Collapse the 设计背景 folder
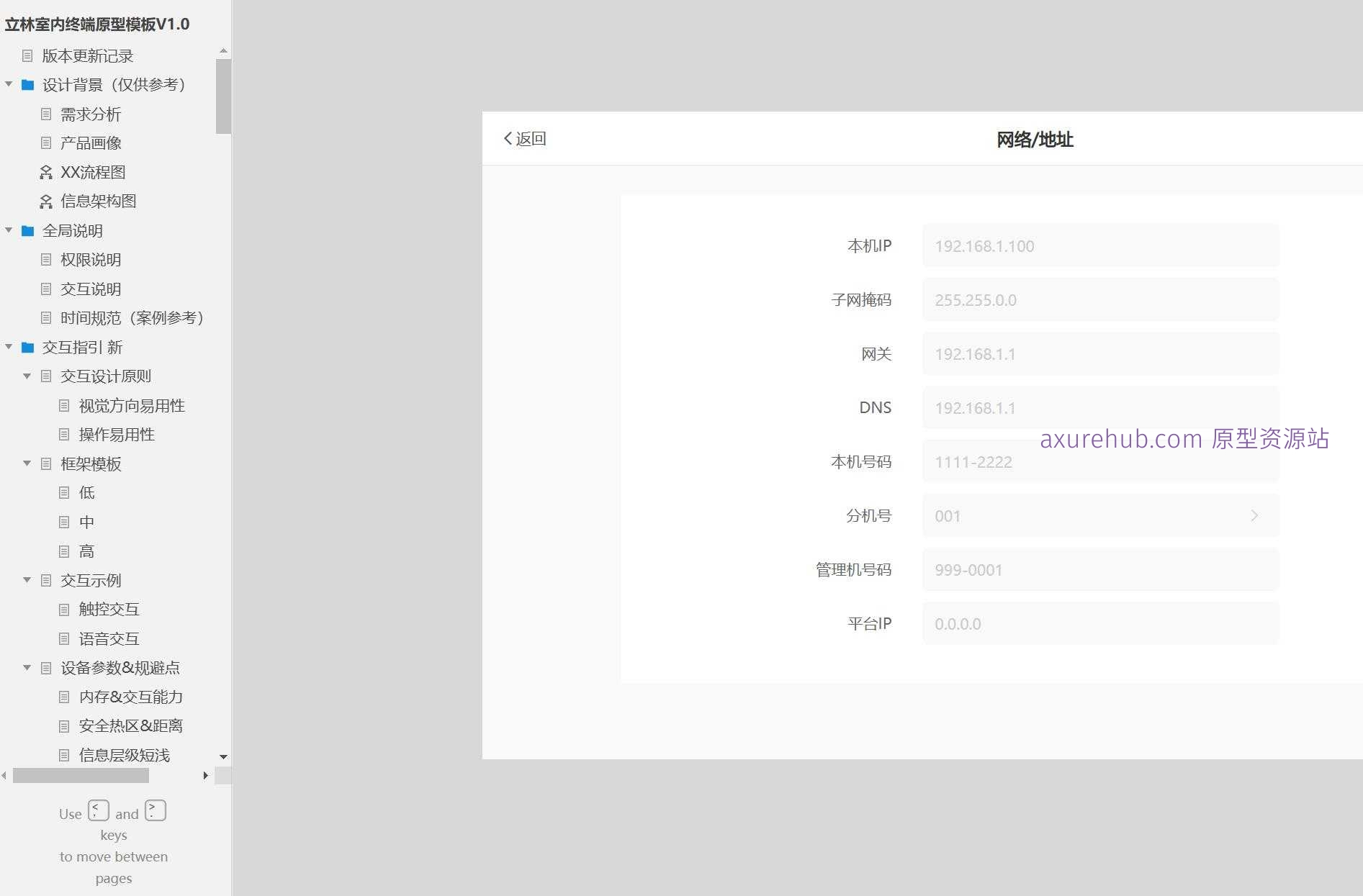 [9, 84]
